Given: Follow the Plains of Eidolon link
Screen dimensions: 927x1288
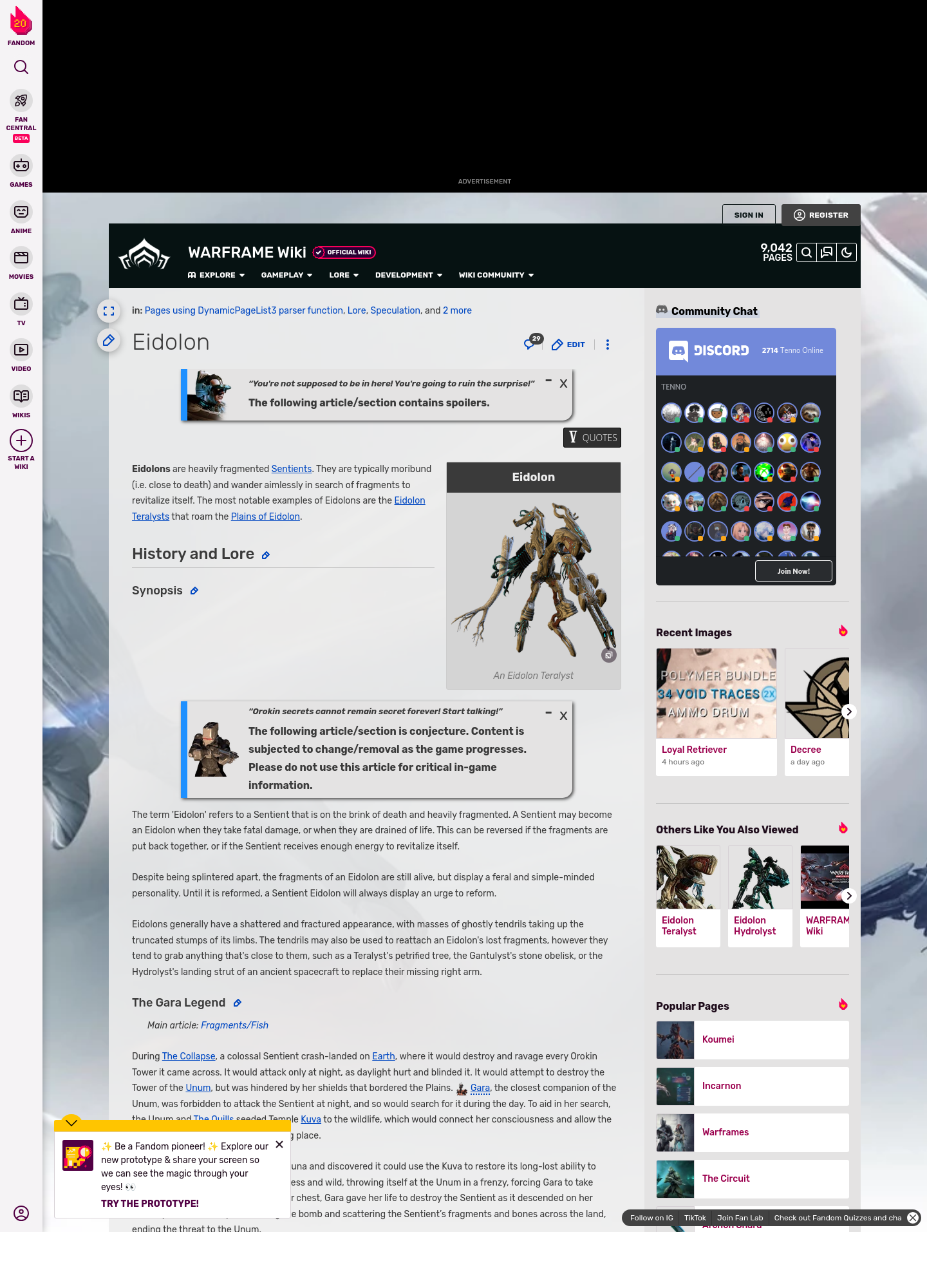Looking at the screenshot, I should 265,516.
